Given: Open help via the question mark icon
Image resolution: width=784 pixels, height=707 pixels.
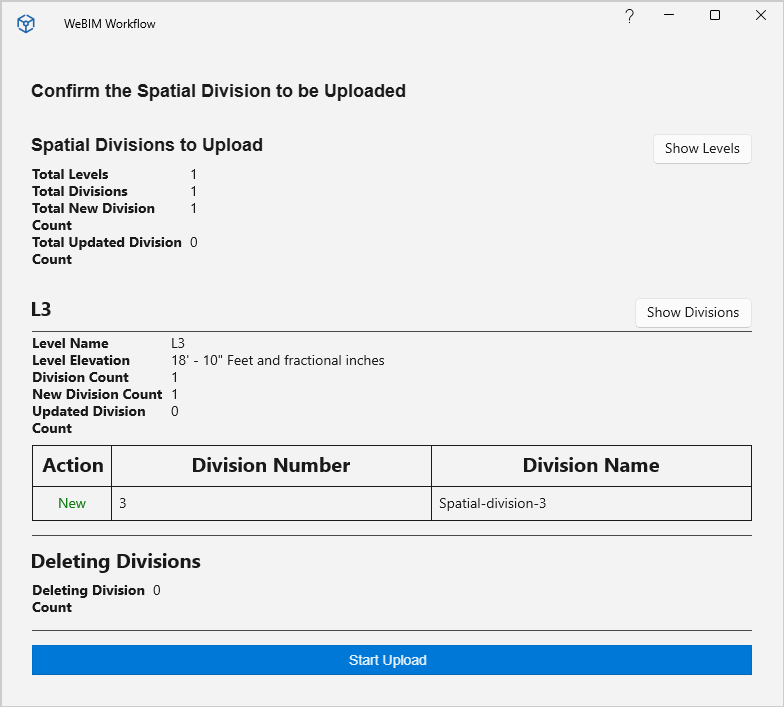Looking at the screenshot, I should (x=630, y=16).
